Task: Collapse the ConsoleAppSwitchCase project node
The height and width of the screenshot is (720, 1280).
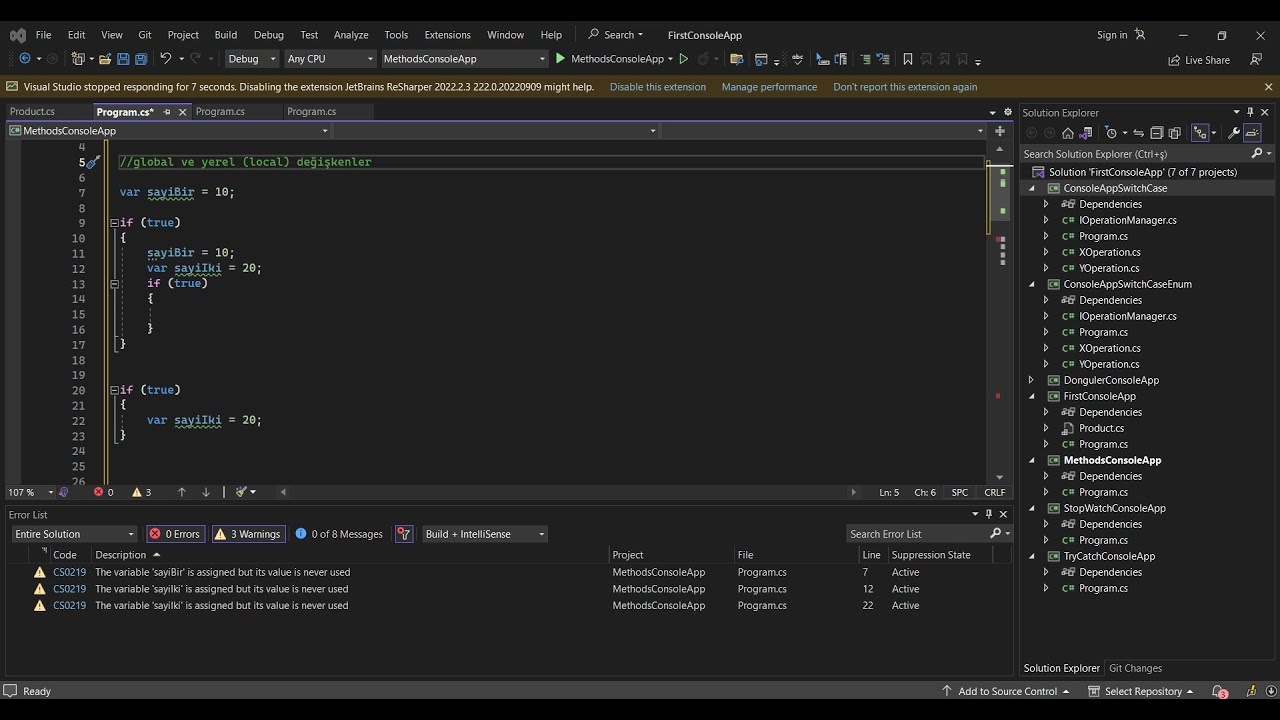Action: coord(1032,188)
